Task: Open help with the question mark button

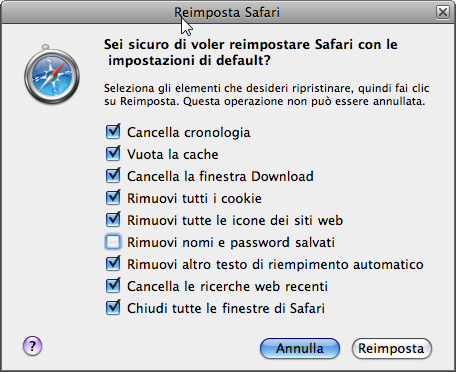Action: click(32, 346)
